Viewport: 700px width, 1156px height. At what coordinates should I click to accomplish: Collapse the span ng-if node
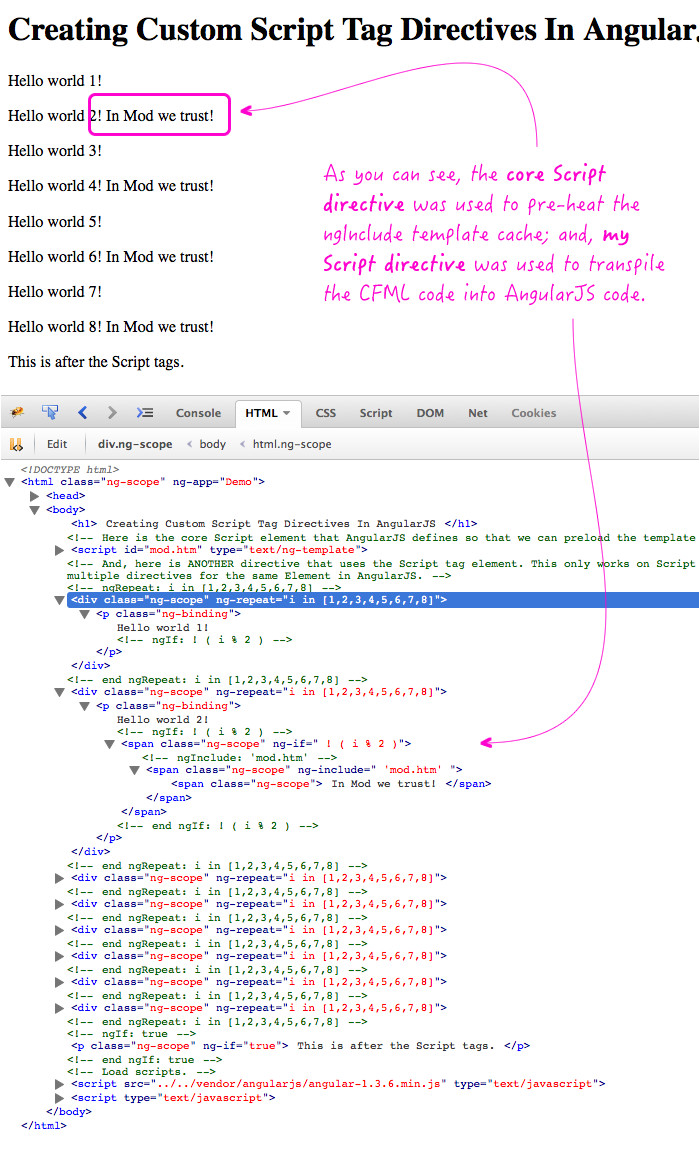pyautogui.click(x=109, y=745)
